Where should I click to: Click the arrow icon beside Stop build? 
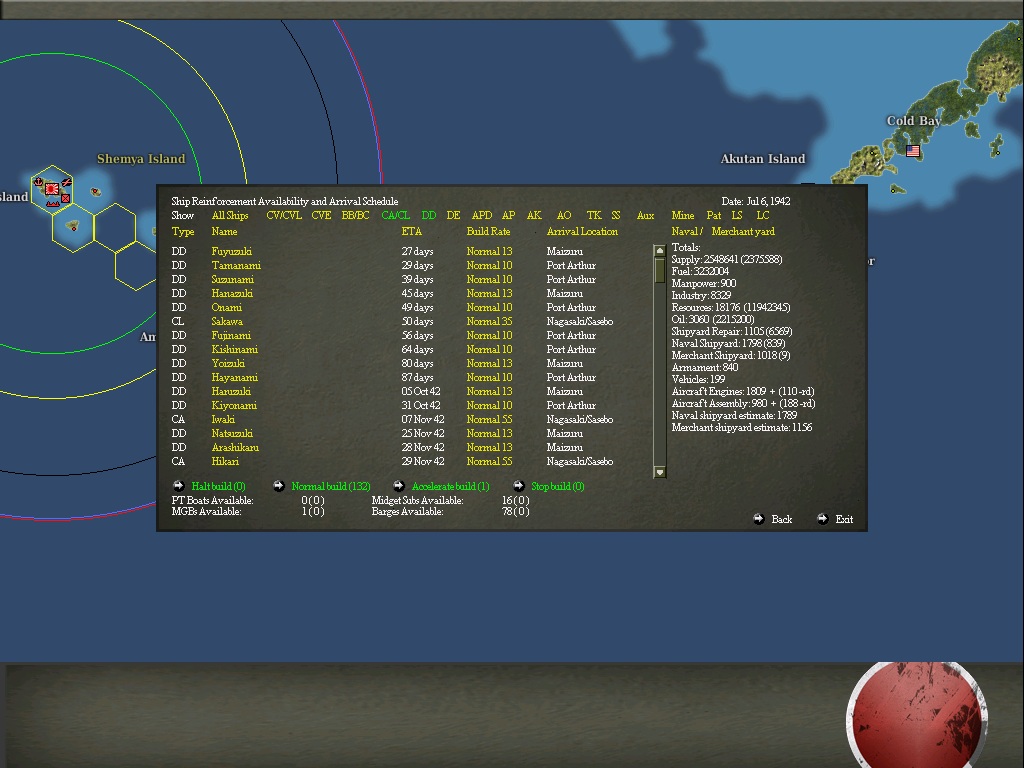519,485
